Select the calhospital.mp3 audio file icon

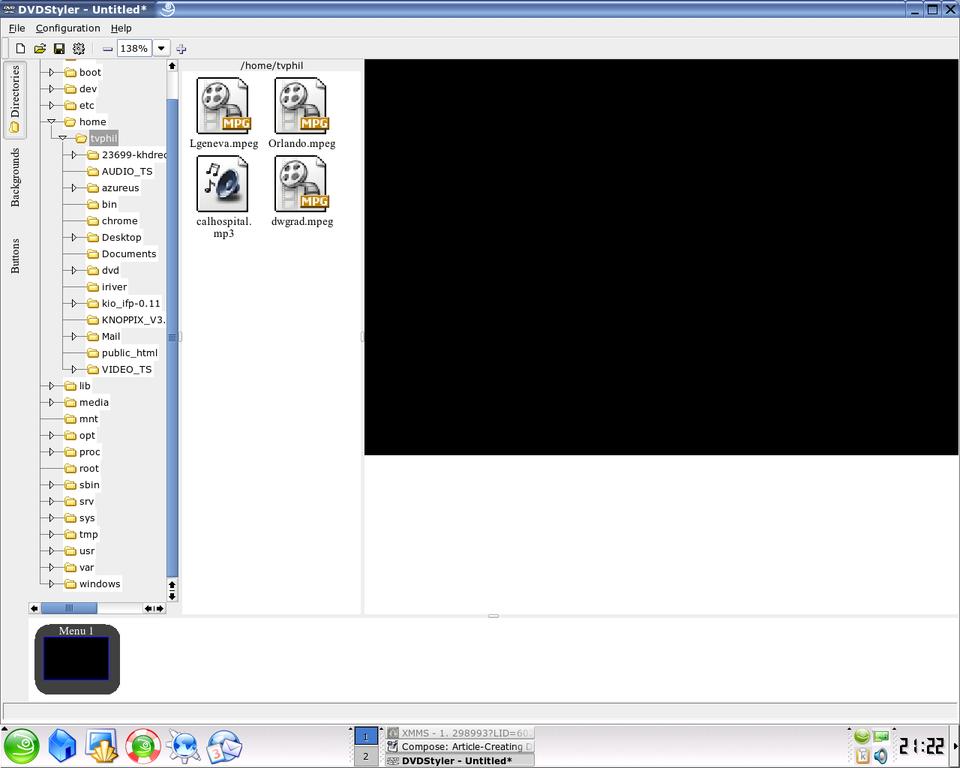tap(223, 184)
